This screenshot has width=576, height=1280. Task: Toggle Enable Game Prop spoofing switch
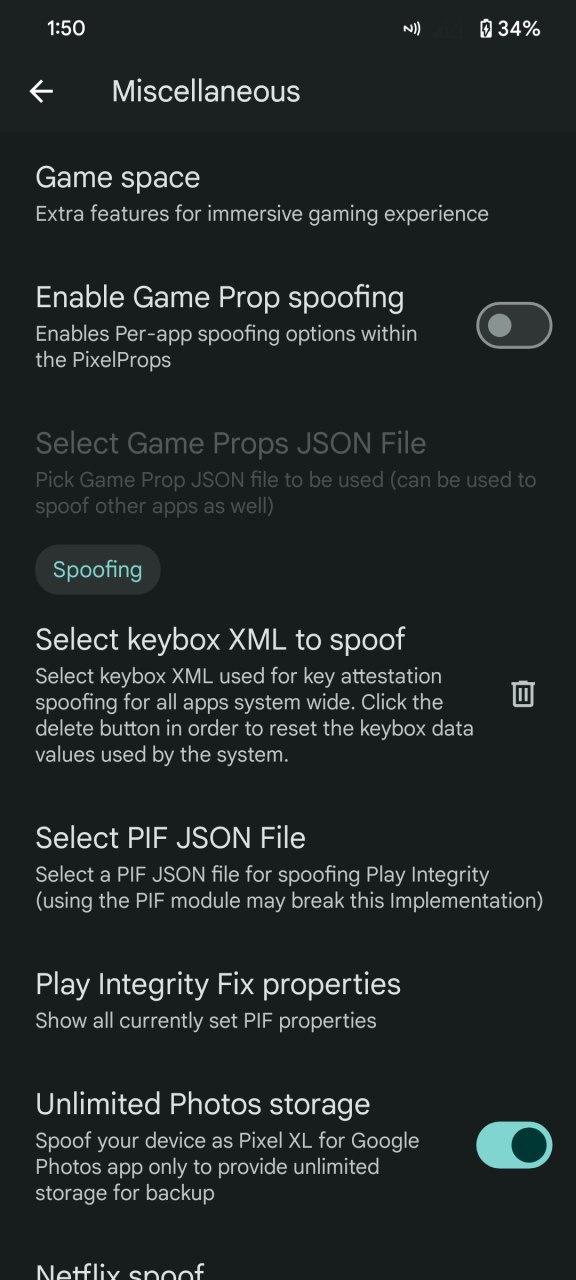(x=514, y=326)
